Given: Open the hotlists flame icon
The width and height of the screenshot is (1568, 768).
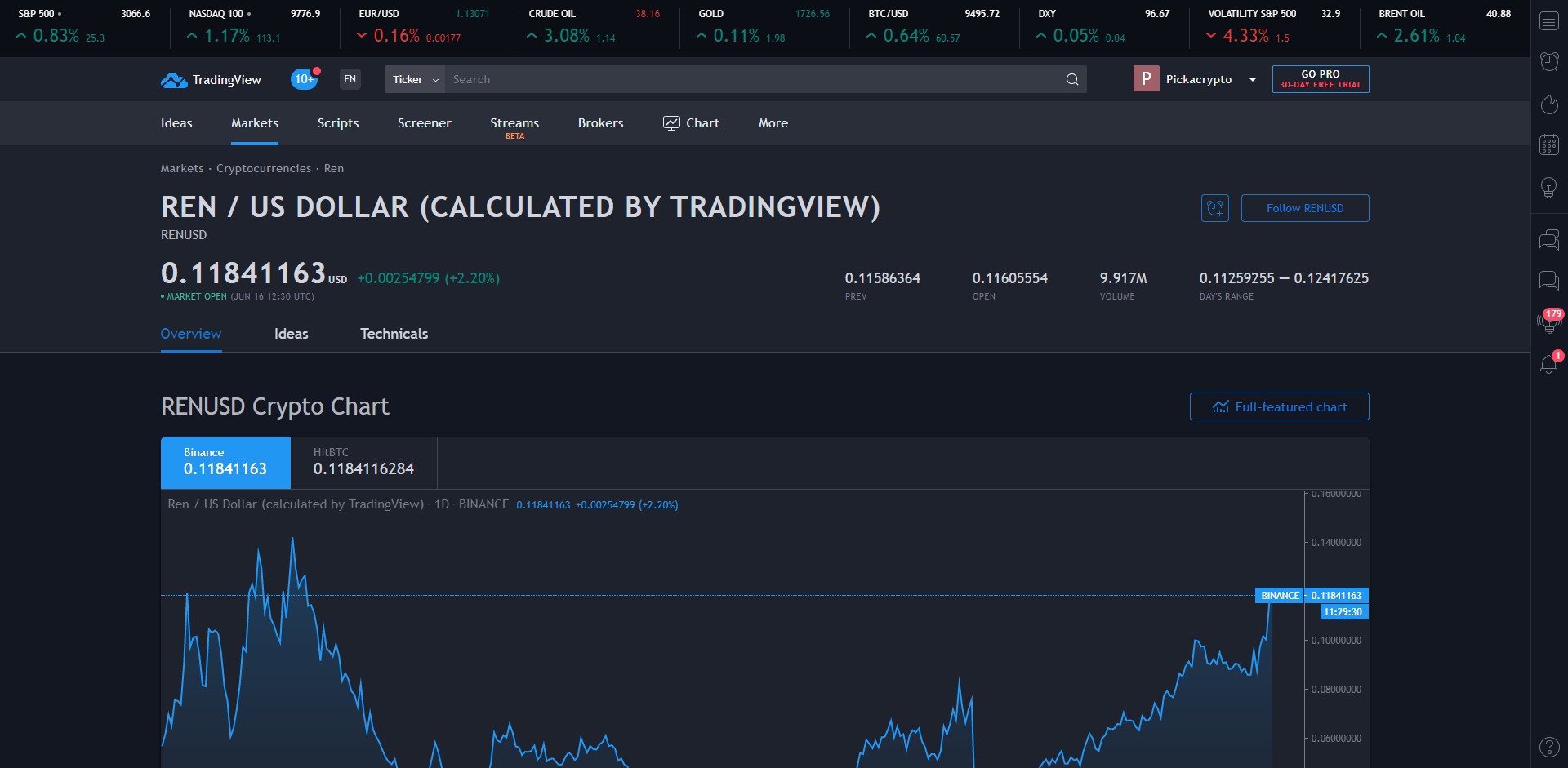Looking at the screenshot, I should pyautogui.click(x=1549, y=104).
